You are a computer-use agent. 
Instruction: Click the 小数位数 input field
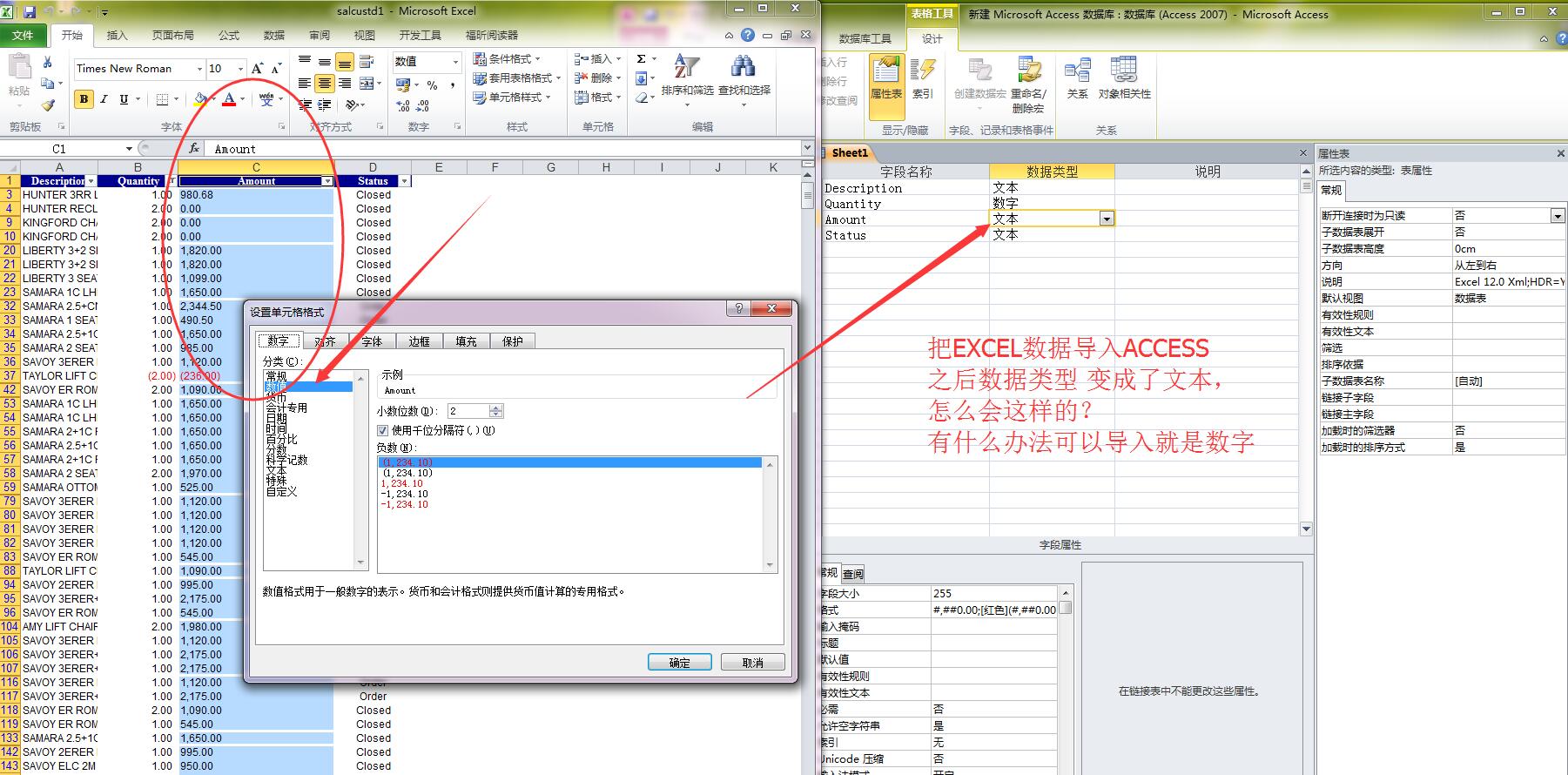point(468,410)
